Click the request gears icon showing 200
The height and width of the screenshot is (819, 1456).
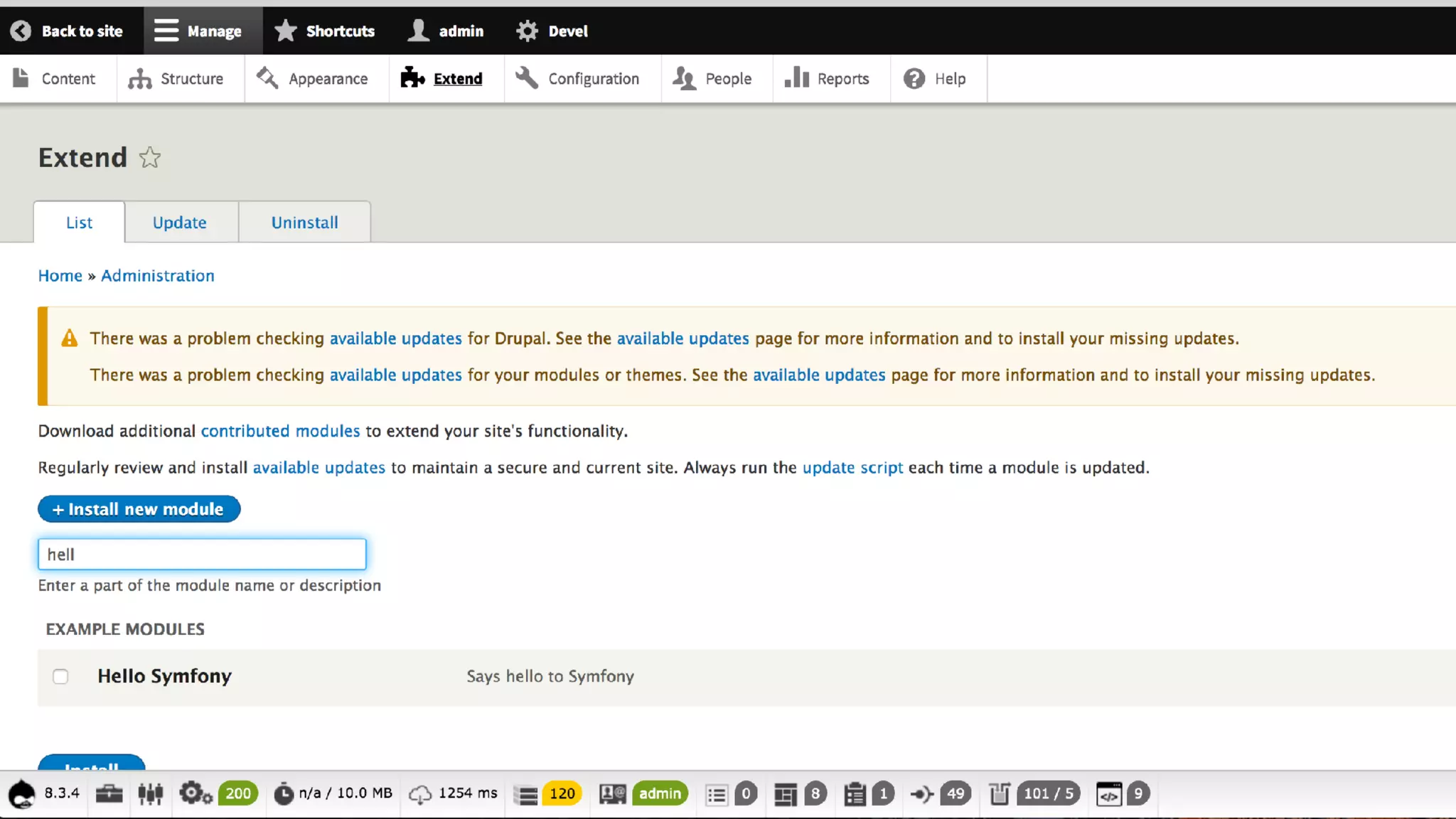[x=196, y=793]
